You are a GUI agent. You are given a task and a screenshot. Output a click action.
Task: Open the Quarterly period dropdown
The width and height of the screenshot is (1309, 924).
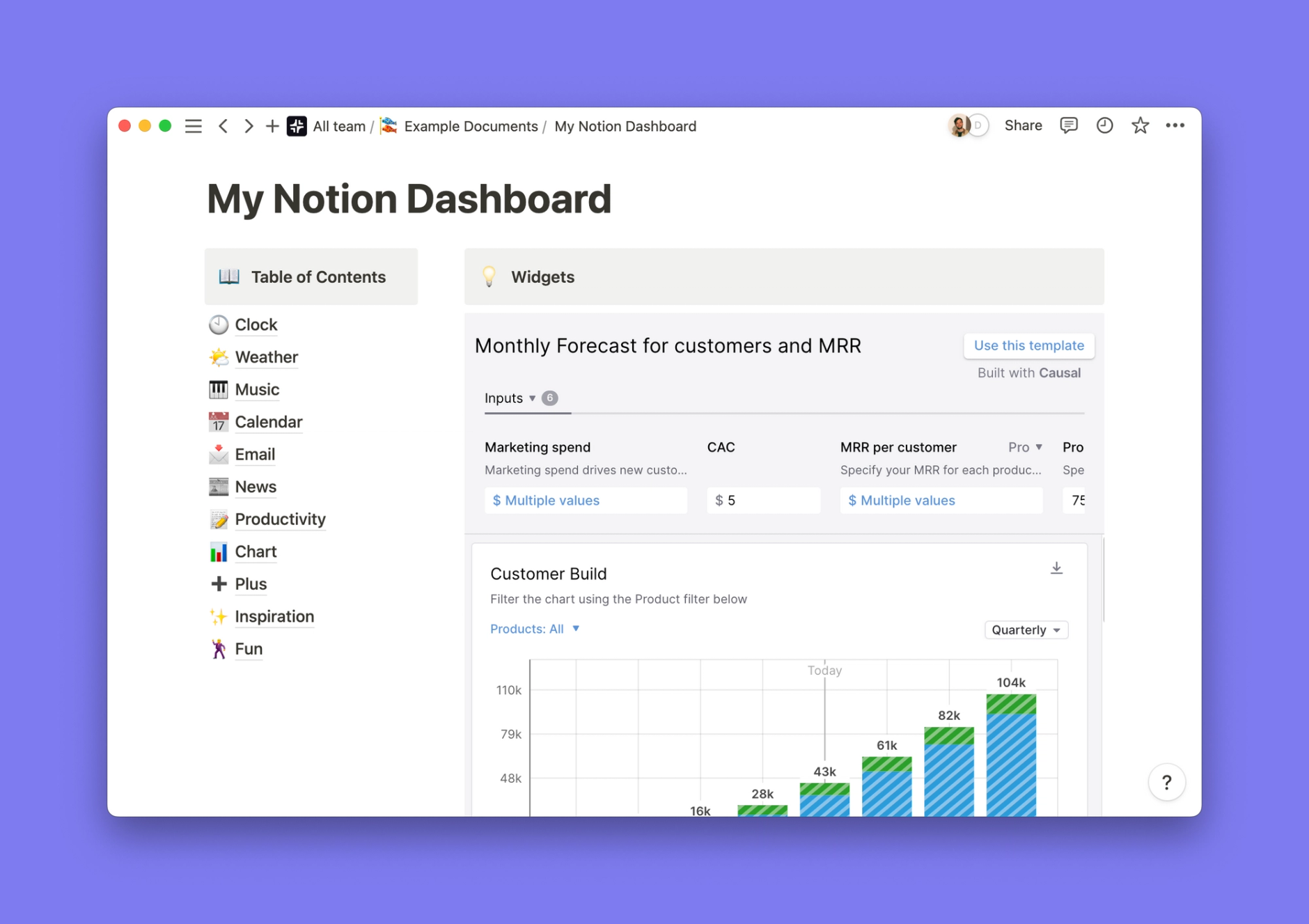pos(1026,629)
